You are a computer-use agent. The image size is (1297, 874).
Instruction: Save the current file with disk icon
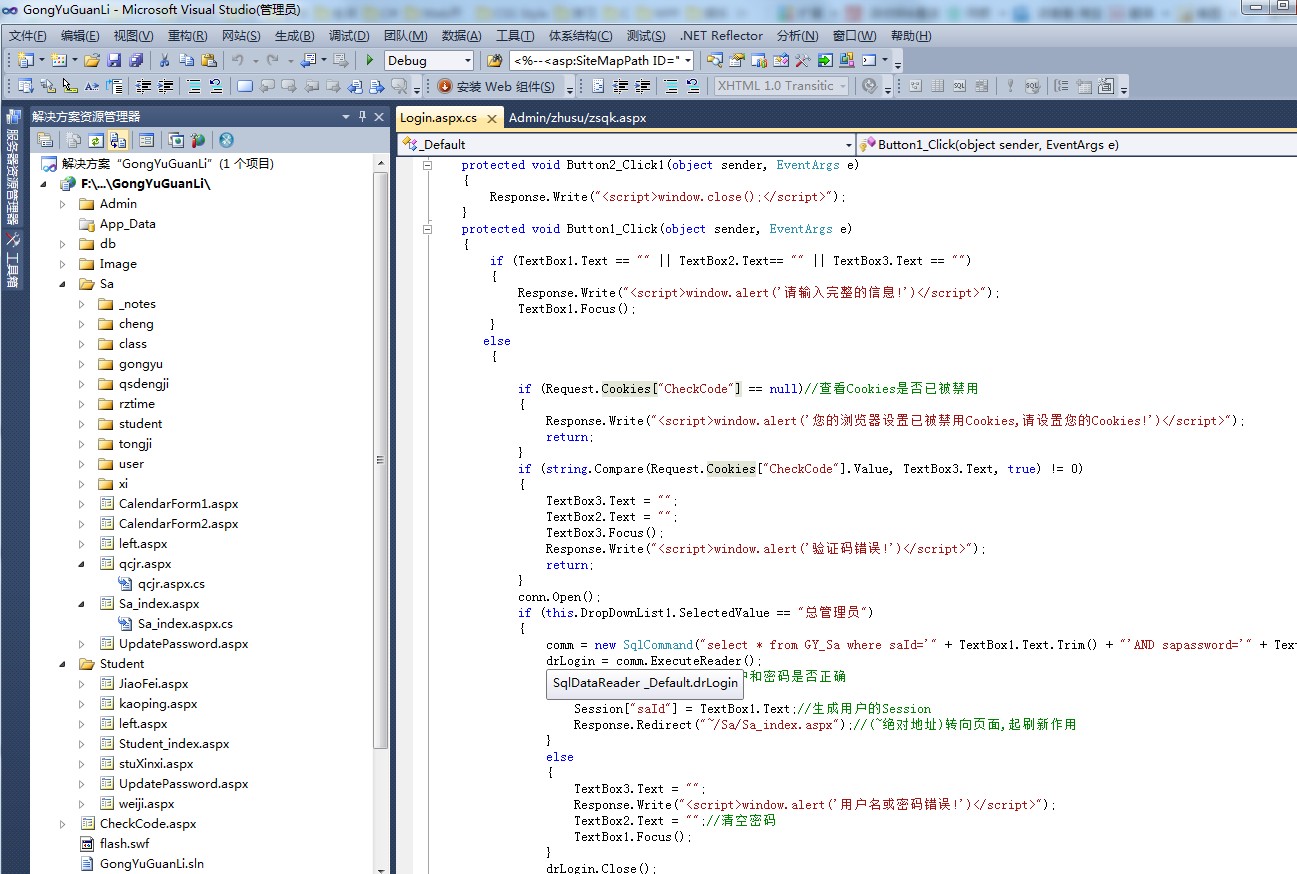(114, 60)
